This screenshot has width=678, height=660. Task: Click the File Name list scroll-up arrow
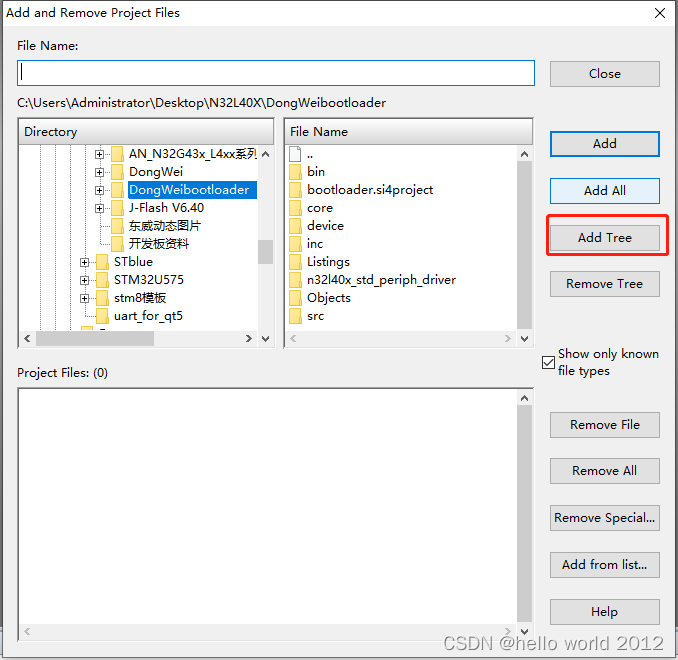pos(524,154)
